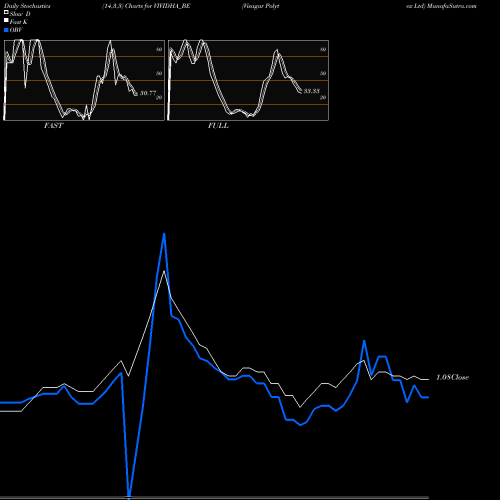
Task: Click the FAST stochastic chart panel
Action: pyautogui.click(x=84, y=80)
